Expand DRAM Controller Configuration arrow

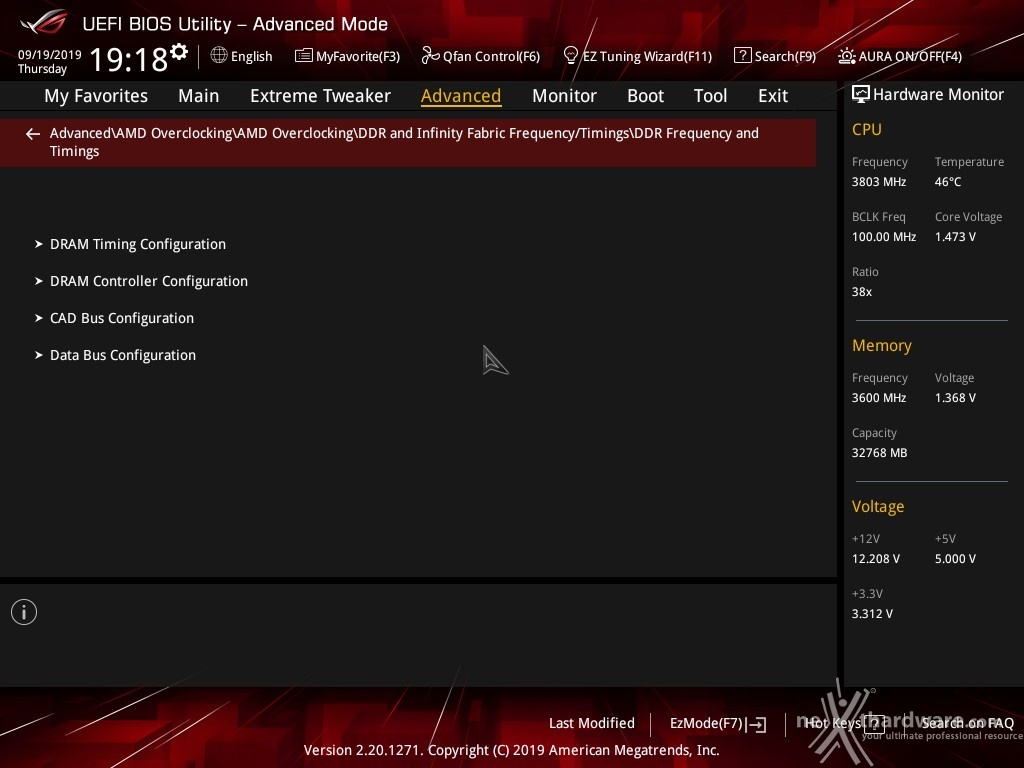pos(39,281)
